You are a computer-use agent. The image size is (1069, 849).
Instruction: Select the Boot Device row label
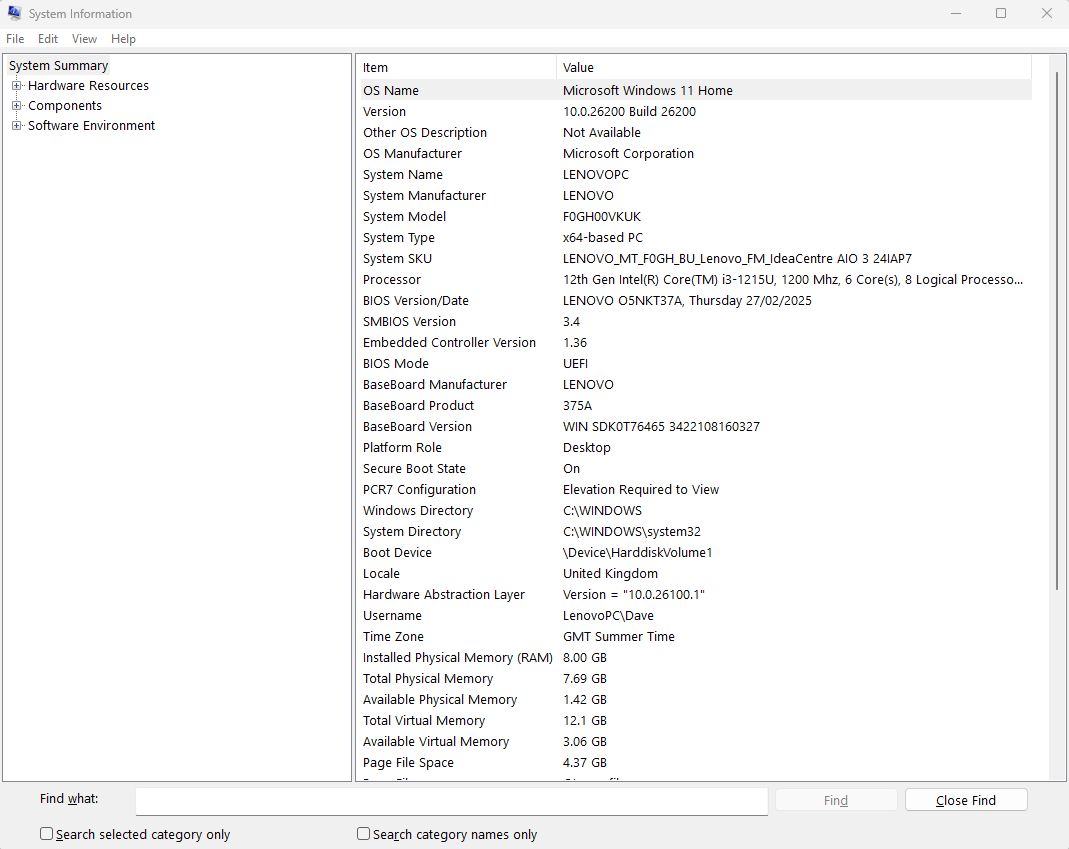pyautogui.click(x=397, y=553)
